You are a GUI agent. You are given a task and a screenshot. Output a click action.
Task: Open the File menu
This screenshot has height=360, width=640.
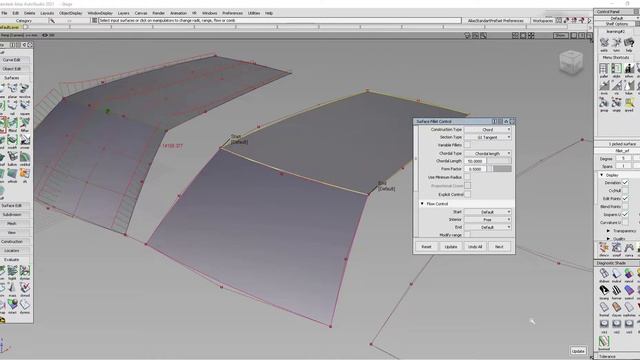pyautogui.click(x=4, y=13)
